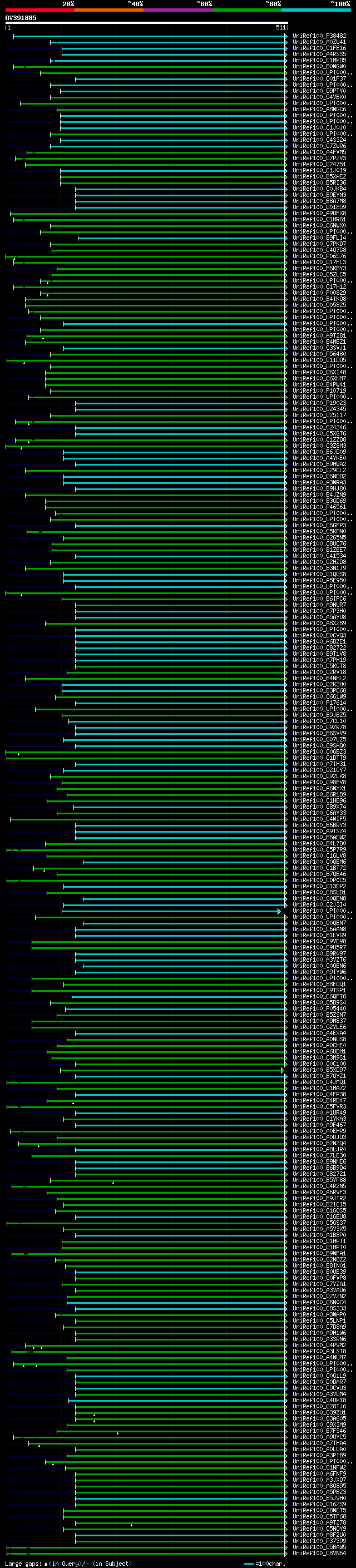Viewport: 356px width, 1568px height.
Task: Open hit UniRef100_C1FE16
Action: (319, 48)
